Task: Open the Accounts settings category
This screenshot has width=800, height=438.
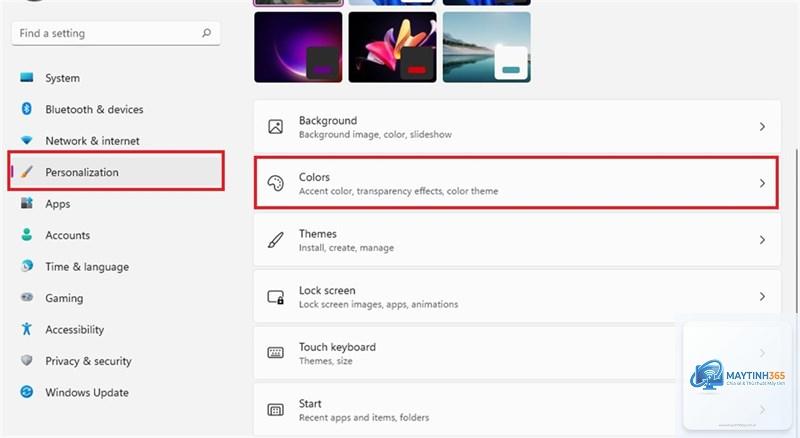Action: (116, 235)
